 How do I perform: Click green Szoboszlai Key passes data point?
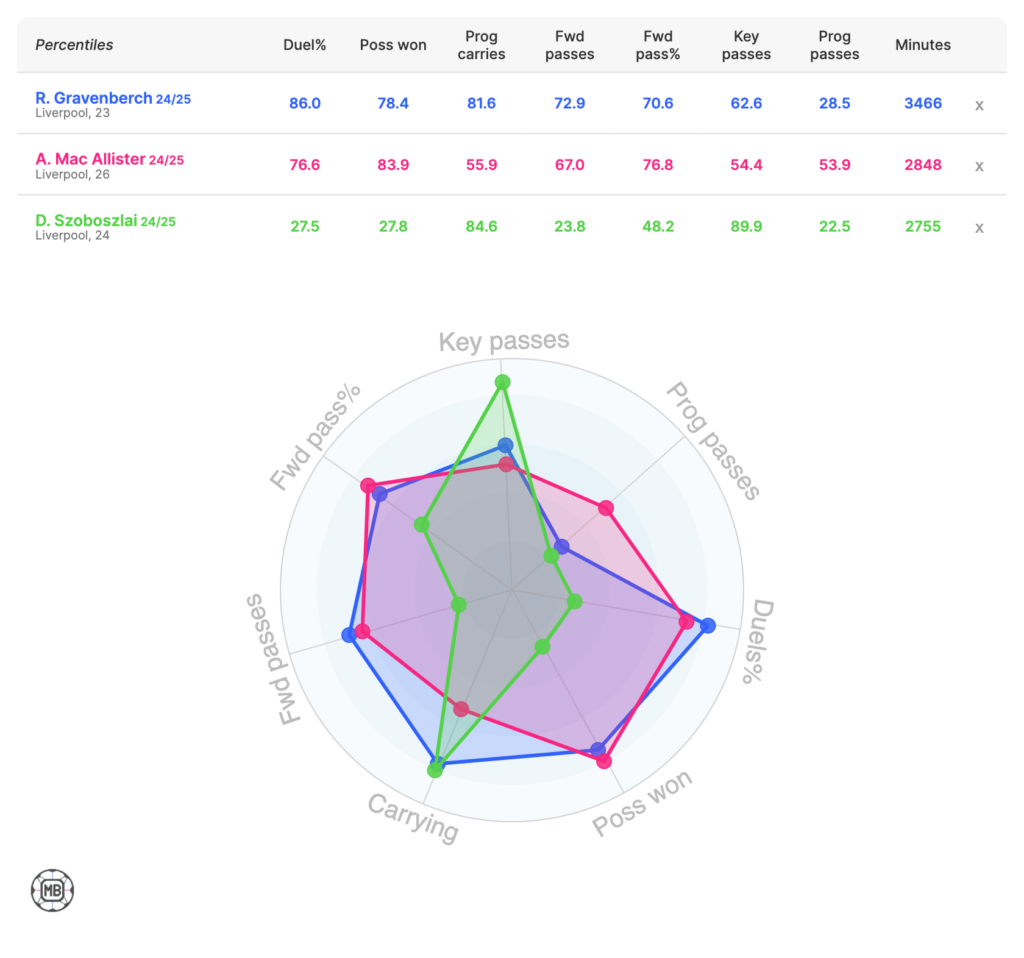(503, 382)
